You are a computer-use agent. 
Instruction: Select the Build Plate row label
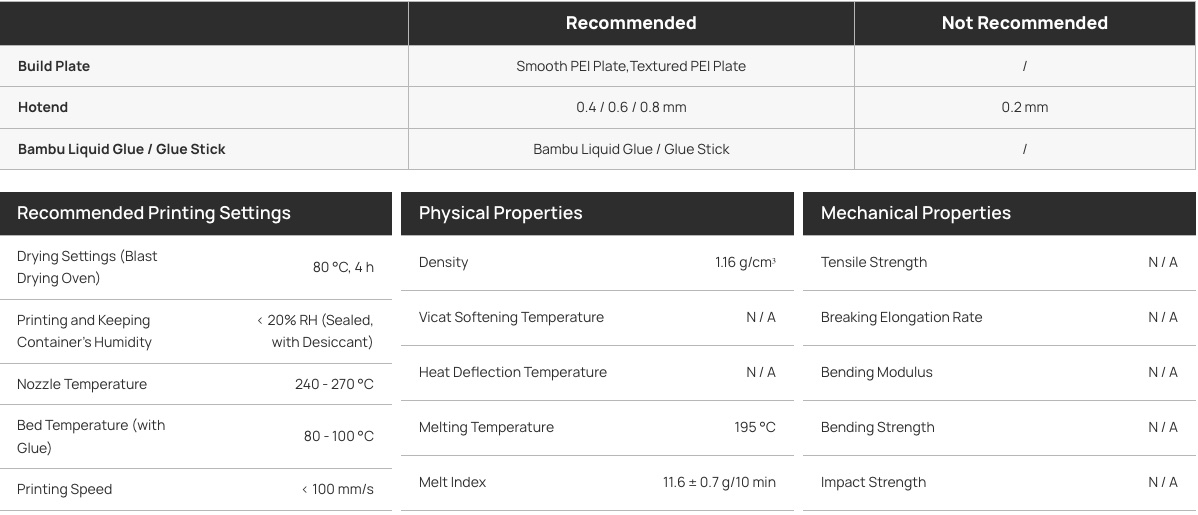coord(54,66)
